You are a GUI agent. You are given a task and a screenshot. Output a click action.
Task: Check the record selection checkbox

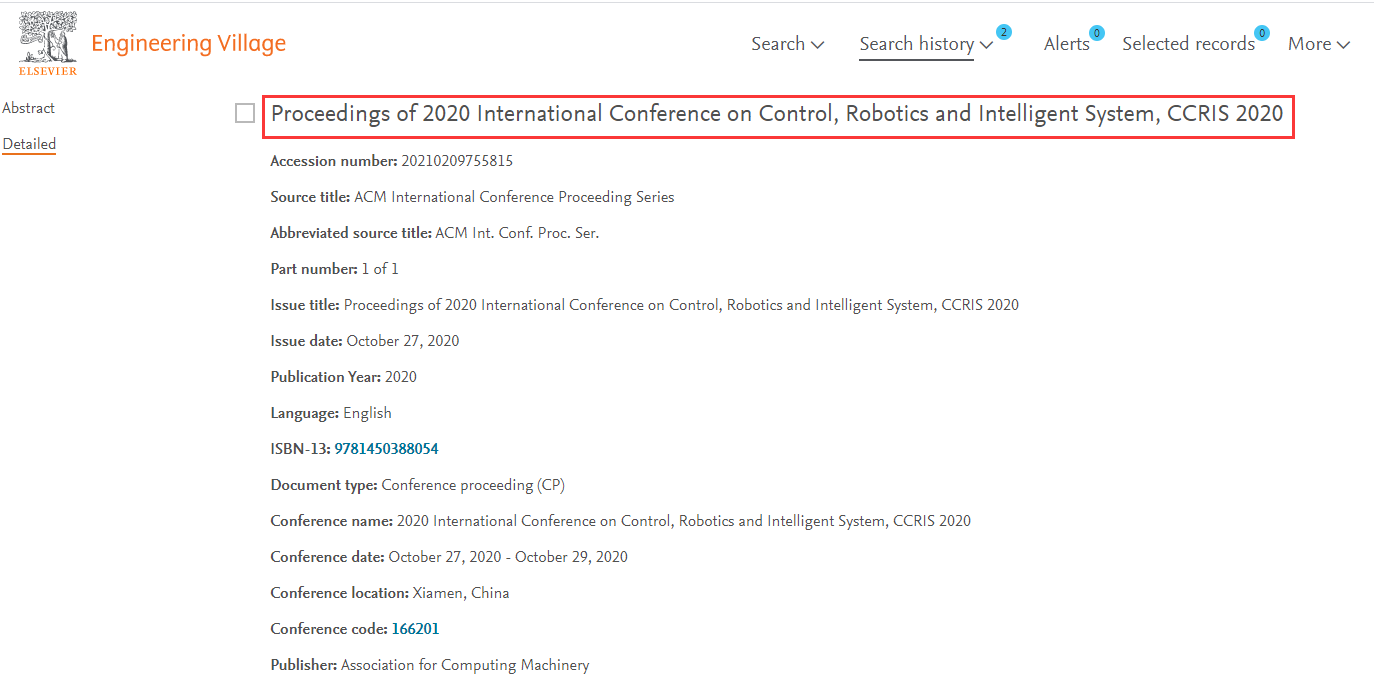point(245,114)
